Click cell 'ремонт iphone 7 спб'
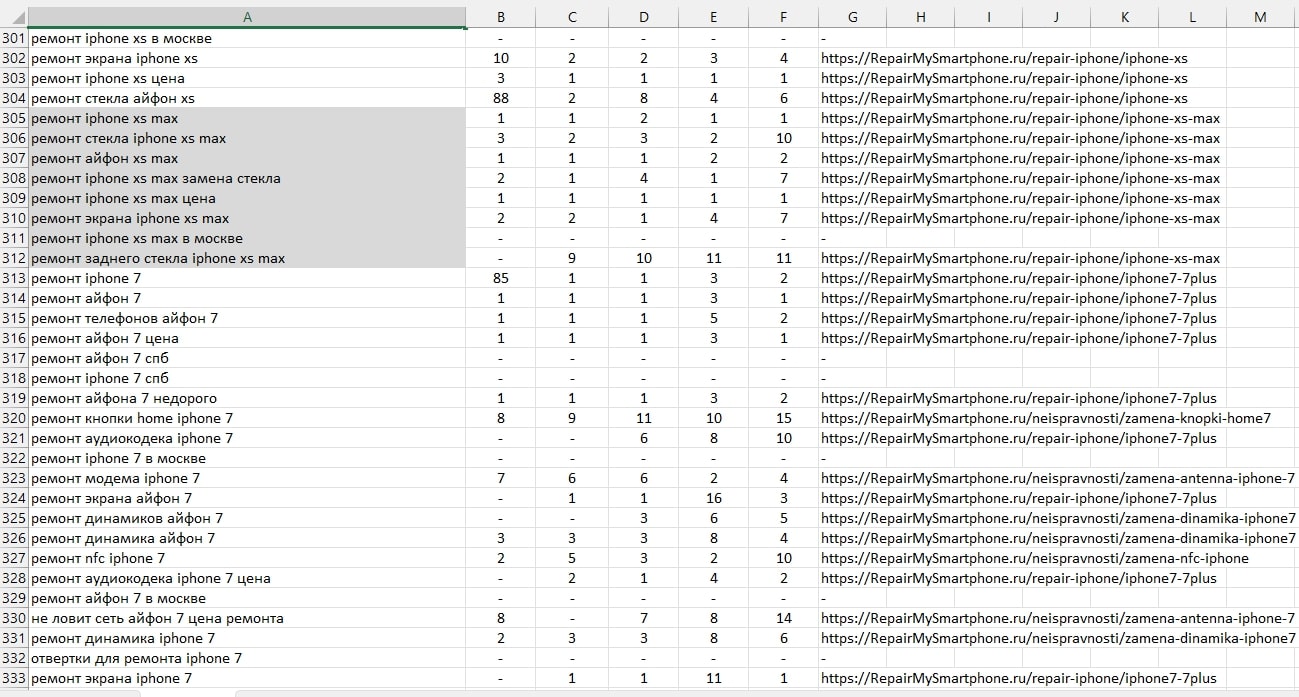1299x697 pixels. pyautogui.click(x=248, y=378)
